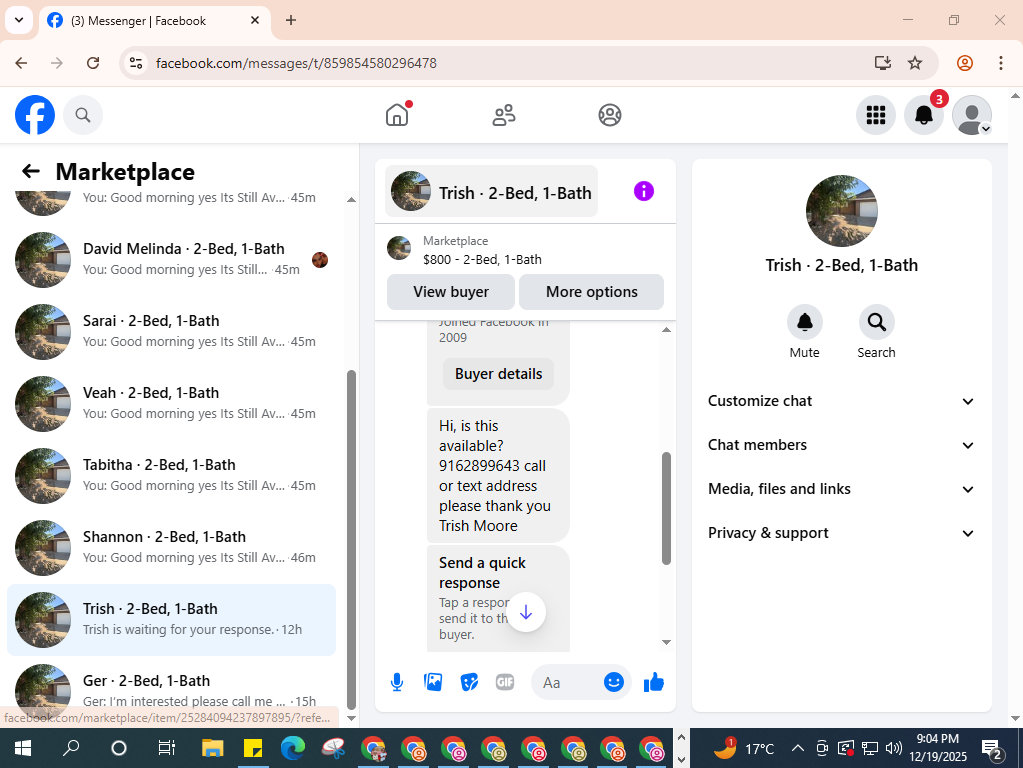Open the purple conversation information icon

tap(643, 191)
